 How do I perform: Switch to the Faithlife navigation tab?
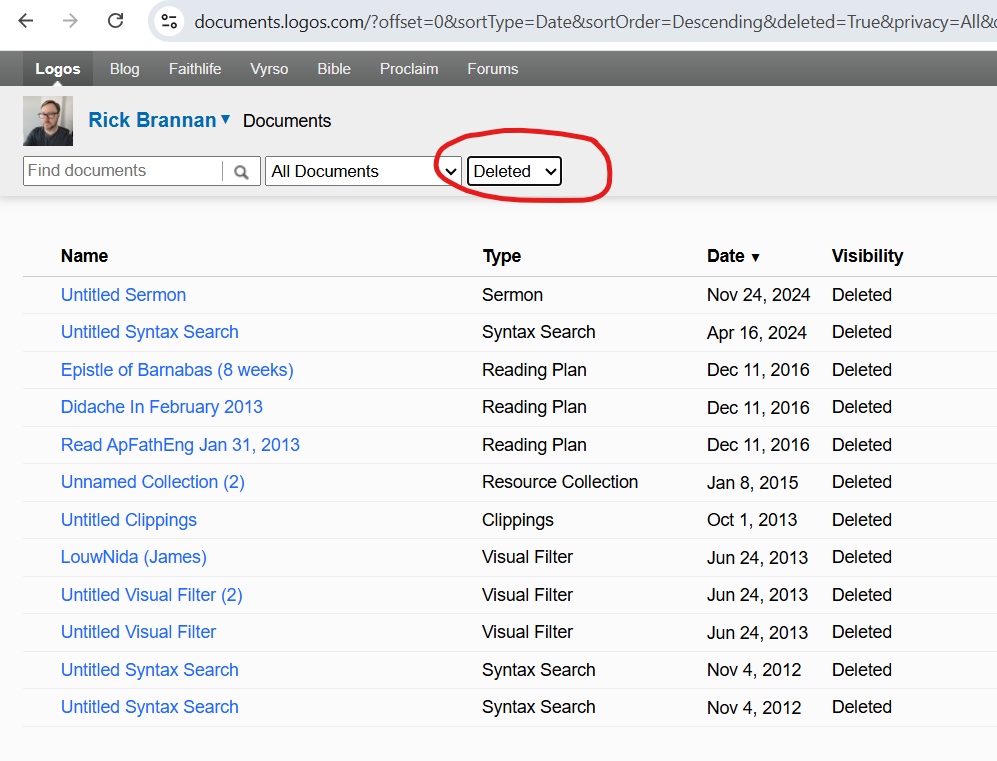point(195,69)
